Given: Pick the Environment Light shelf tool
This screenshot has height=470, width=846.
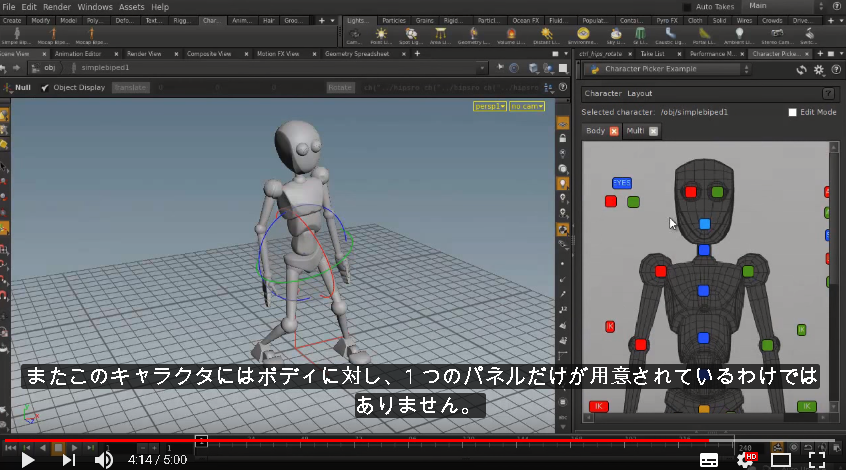Looking at the screenshot, I should [x=583, y=36].
